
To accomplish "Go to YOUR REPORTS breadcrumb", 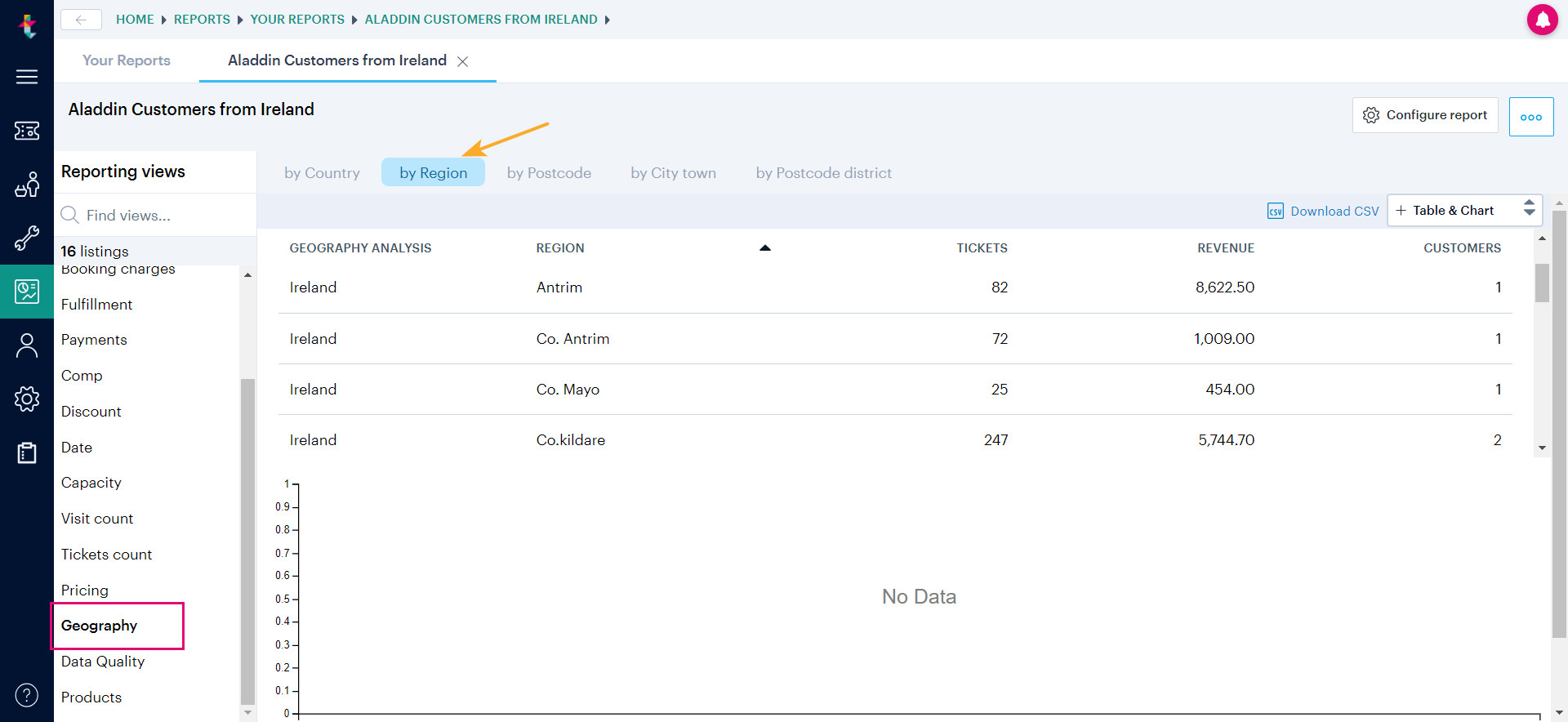I will point(297,20).
